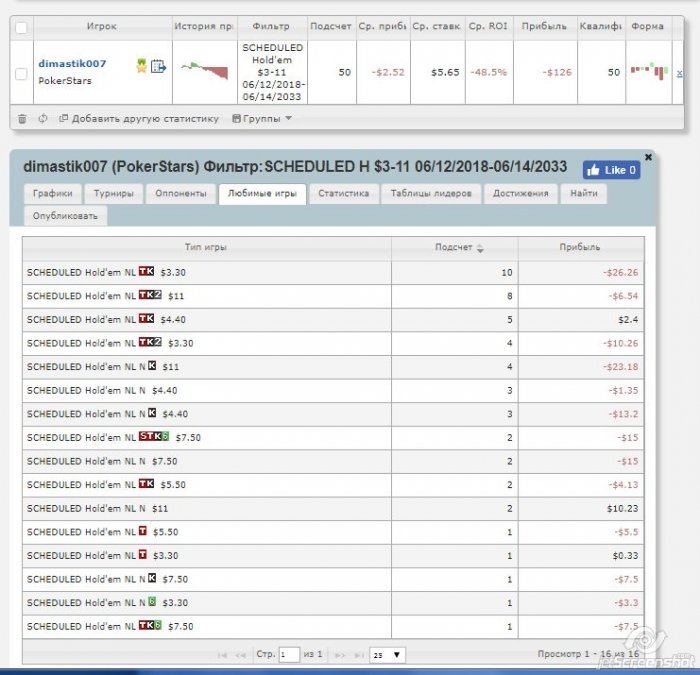
Task: Click the TK2 icon in $3.30 row
Action: pos(150,342)
